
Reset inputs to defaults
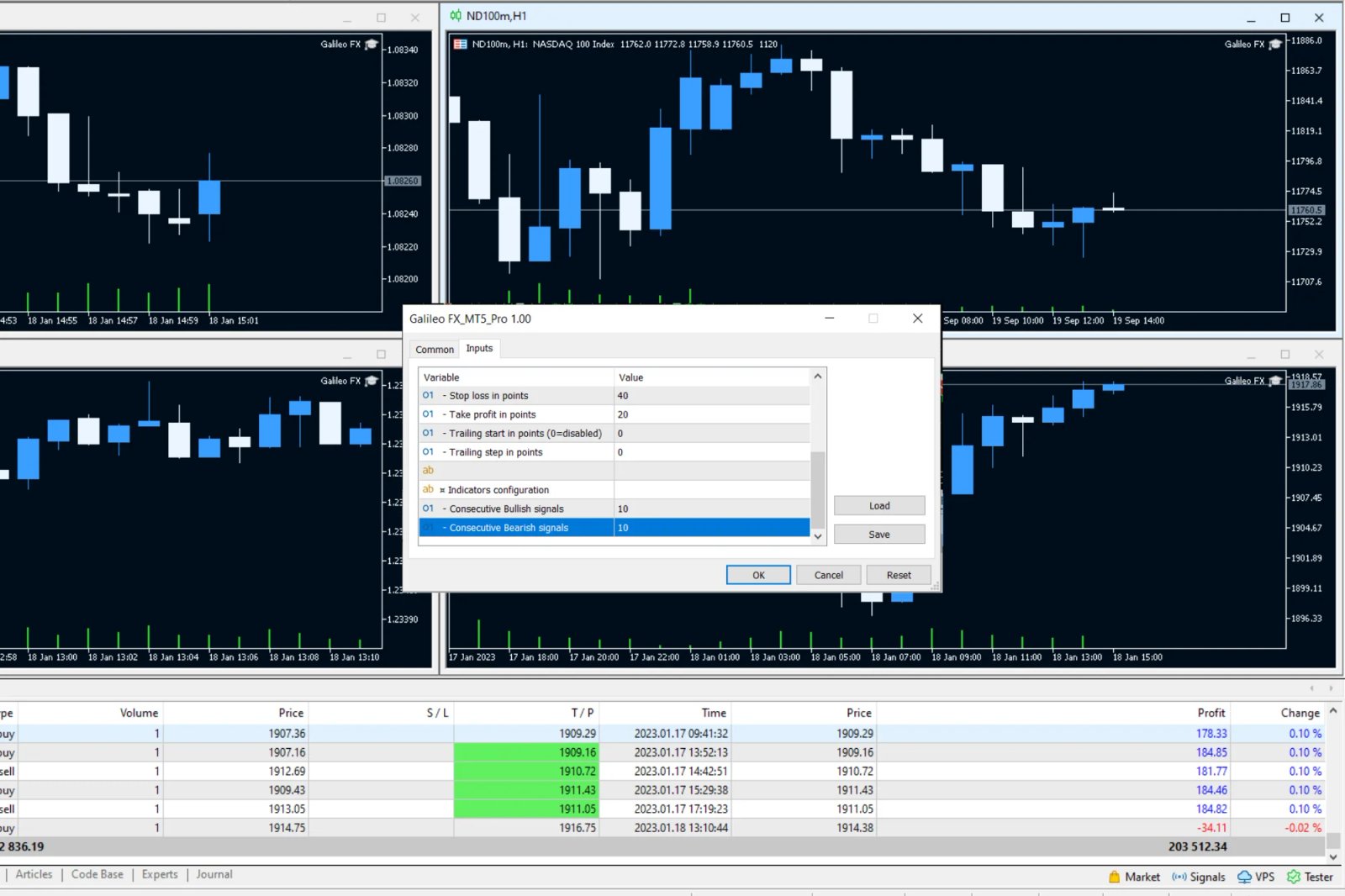[x=898, y=575]
